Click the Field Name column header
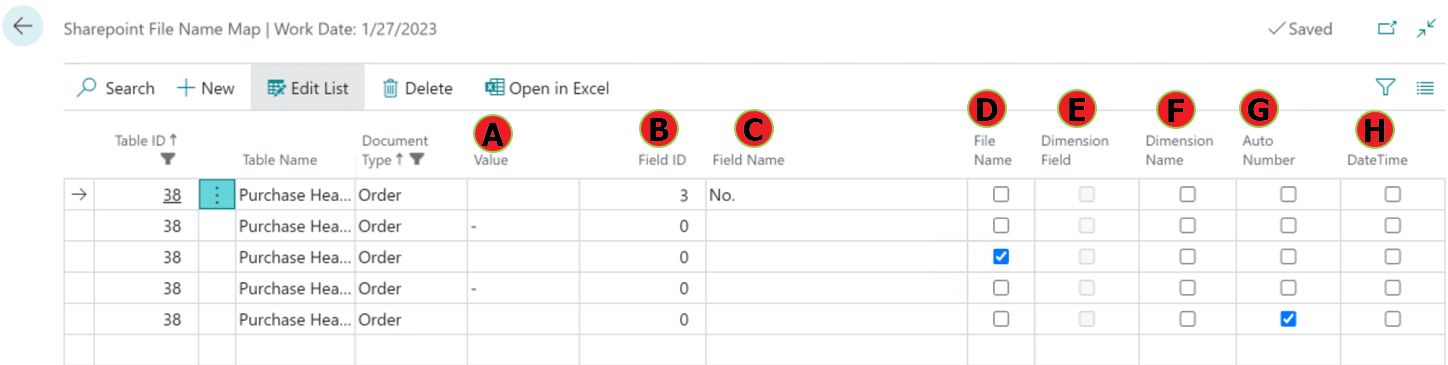The height and width of the screenshot is (365, 1448). tap(748, 160)
